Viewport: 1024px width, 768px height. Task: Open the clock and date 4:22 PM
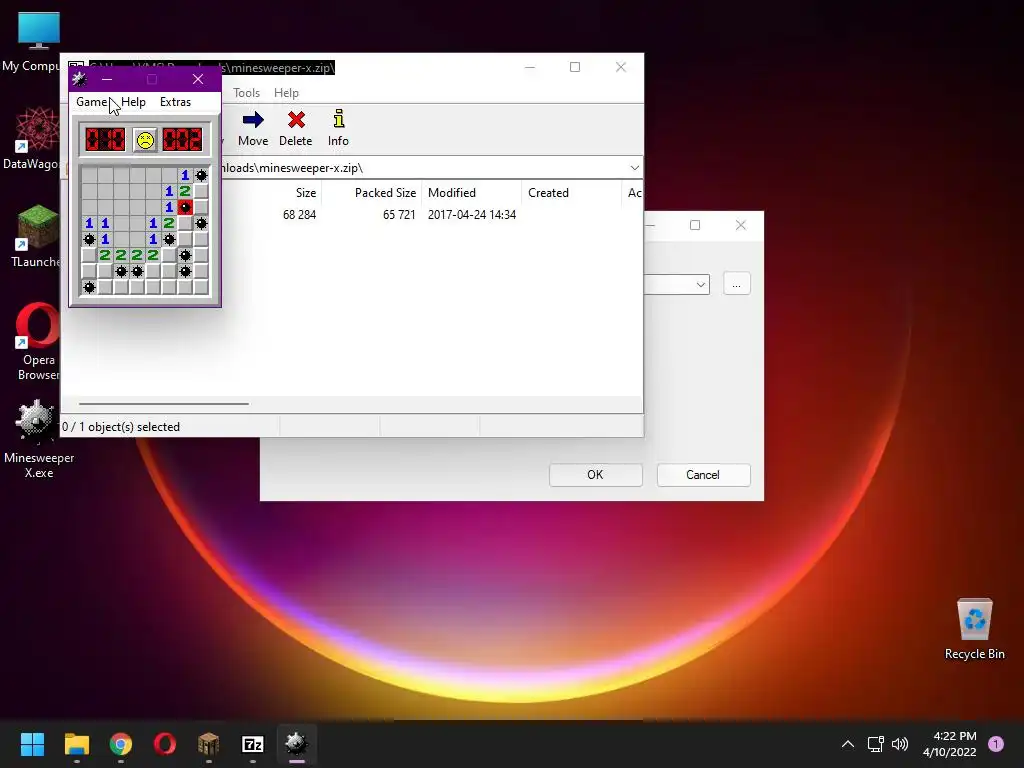[950, 744]
